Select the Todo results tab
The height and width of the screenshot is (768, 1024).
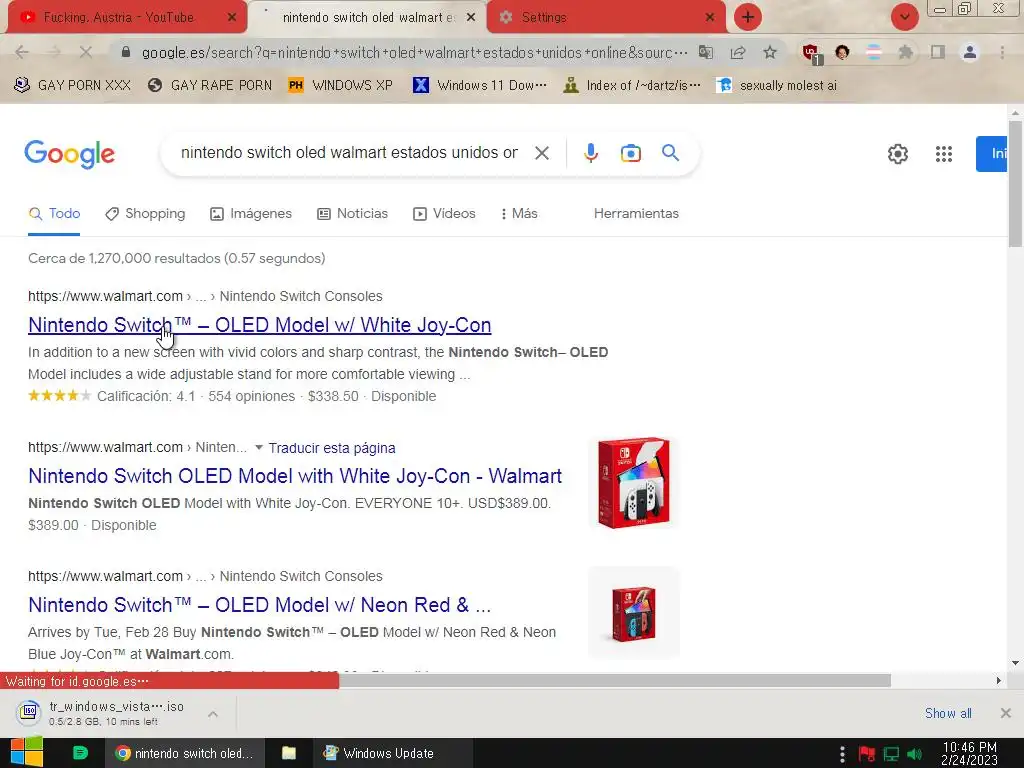point(54,214)
